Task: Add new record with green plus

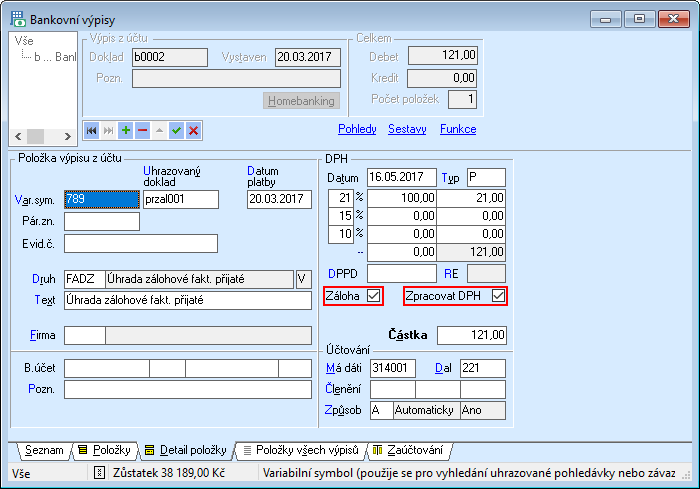Action: [x=125, y=130]
